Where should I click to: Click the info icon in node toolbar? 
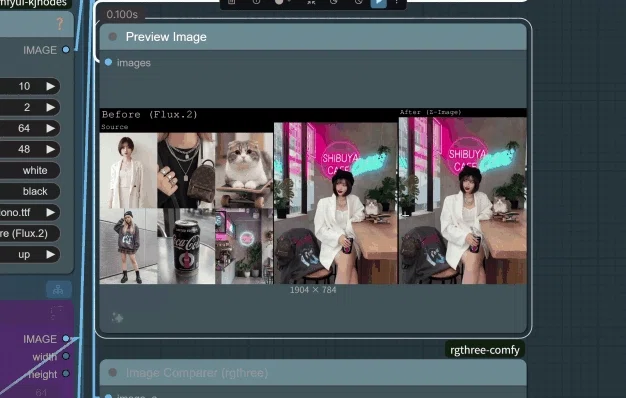tap(256, 2)
